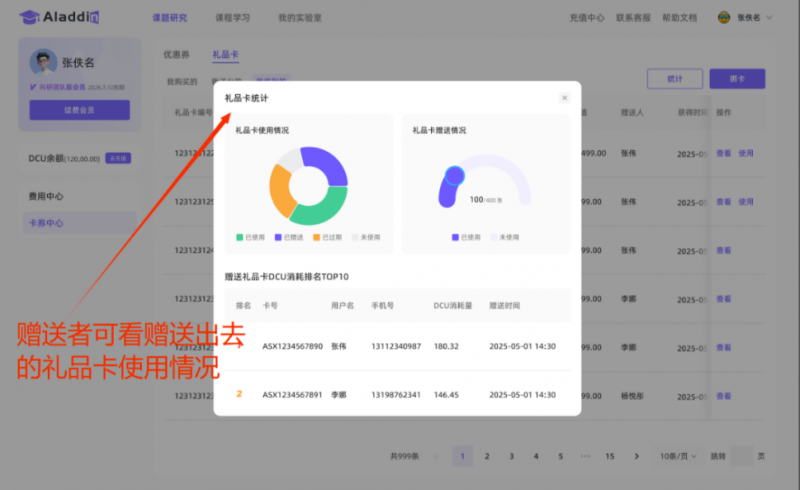
Task: Click the orange 已过期 legend marker
Action: [x=317, y=237]
